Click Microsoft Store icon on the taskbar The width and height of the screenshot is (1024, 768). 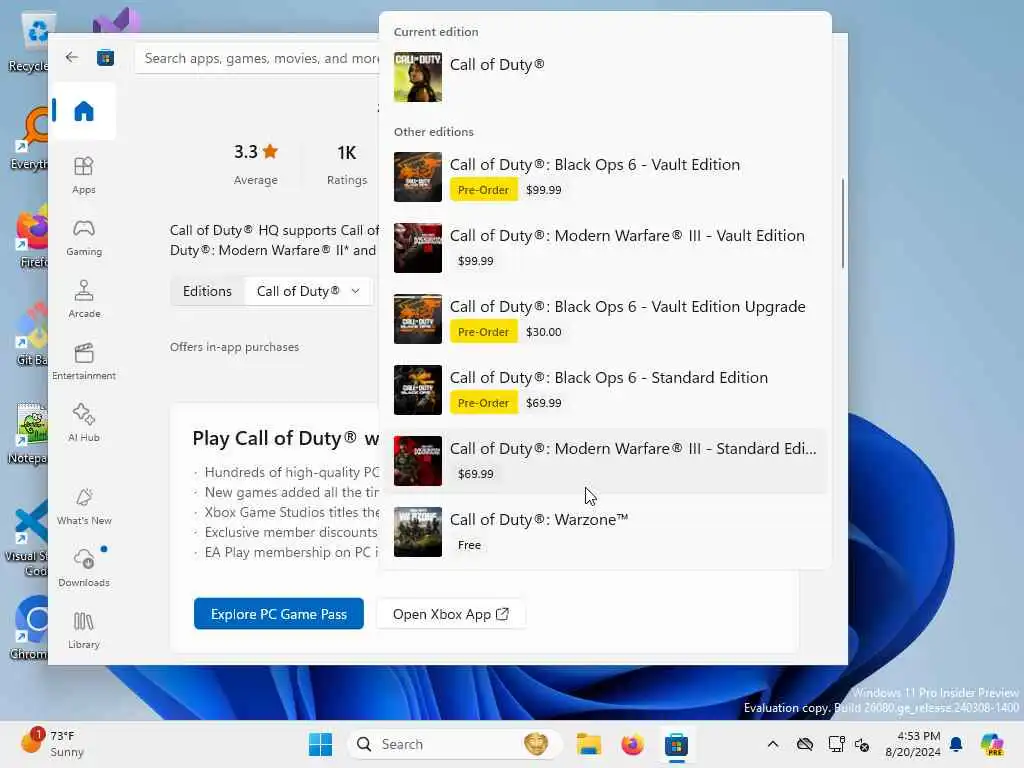click(676, 744)
